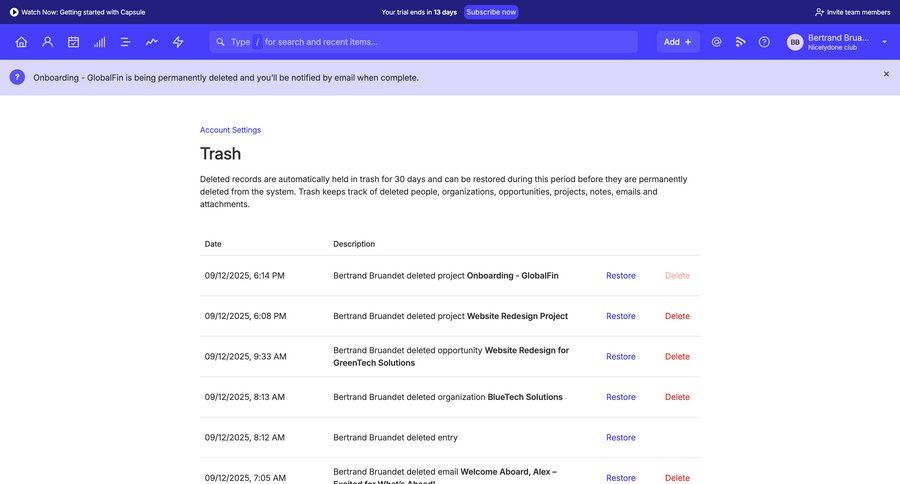The height and width of the screenshot is (484, 900).
Task: Open the Home dashboard icon
Action: point(21,42)
